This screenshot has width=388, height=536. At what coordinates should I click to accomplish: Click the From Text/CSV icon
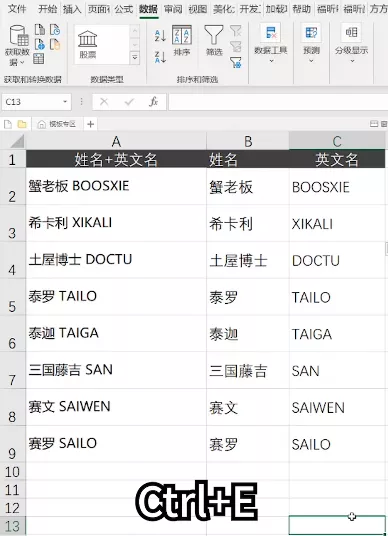40,30
